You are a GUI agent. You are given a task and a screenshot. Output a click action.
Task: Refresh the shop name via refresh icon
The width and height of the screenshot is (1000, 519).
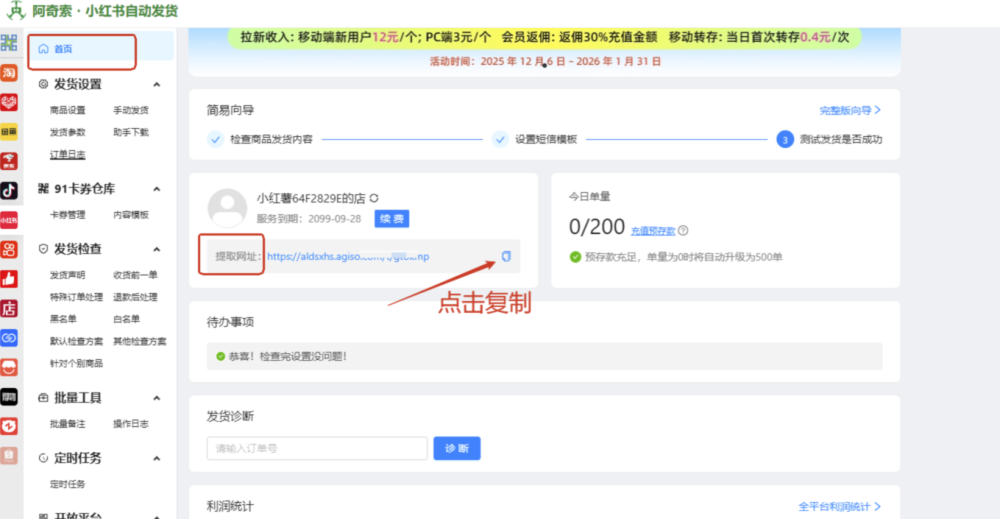click(374, 198)
